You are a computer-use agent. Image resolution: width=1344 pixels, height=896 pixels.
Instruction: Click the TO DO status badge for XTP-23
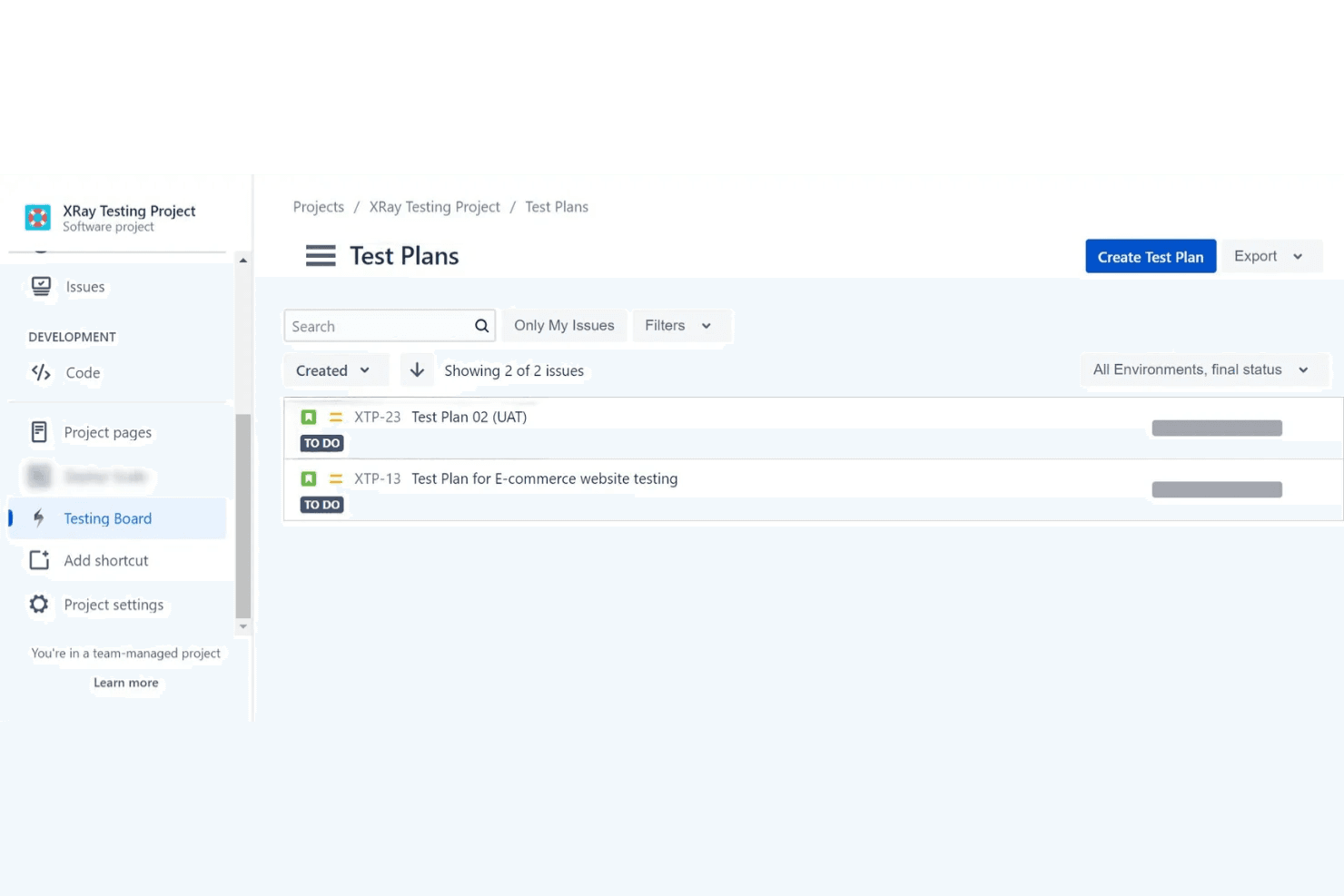322,443
